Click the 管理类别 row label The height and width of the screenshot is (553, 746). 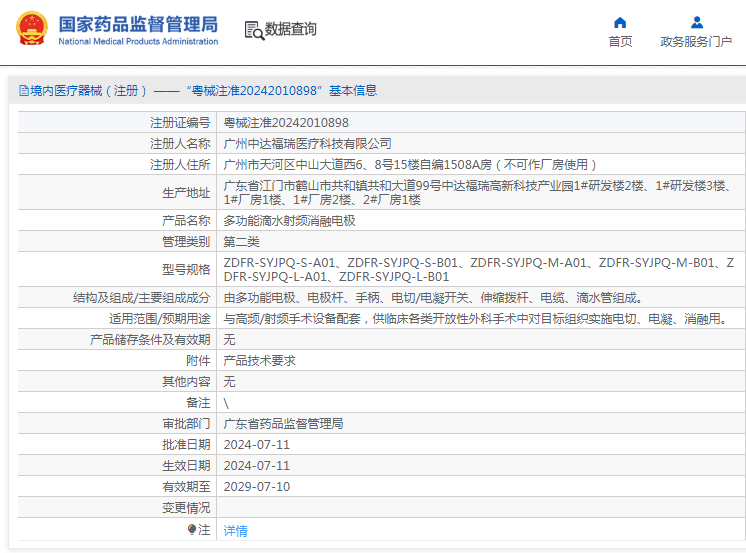coord(186,242)
